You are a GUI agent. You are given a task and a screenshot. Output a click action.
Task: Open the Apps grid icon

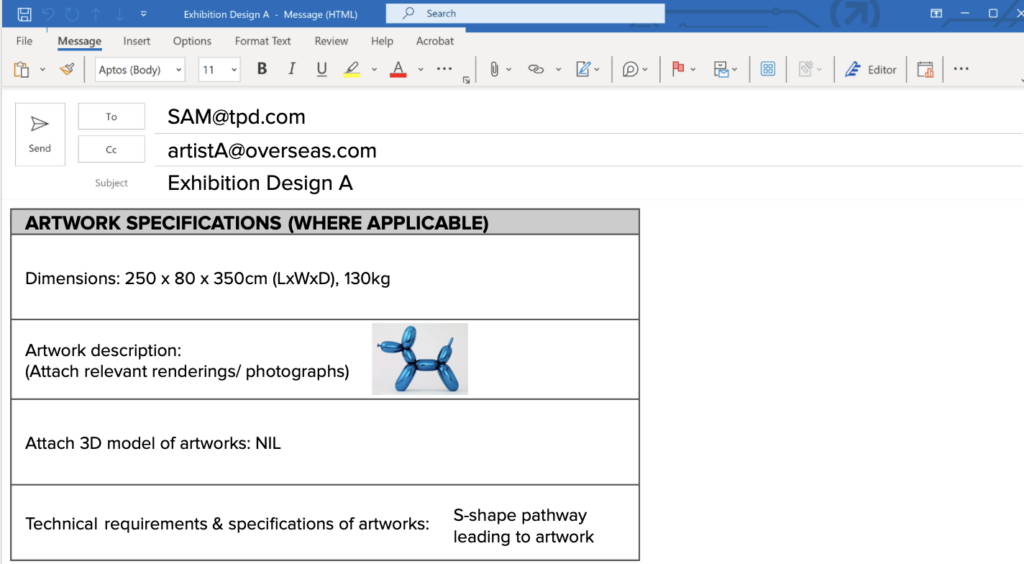tap(768, 69)
